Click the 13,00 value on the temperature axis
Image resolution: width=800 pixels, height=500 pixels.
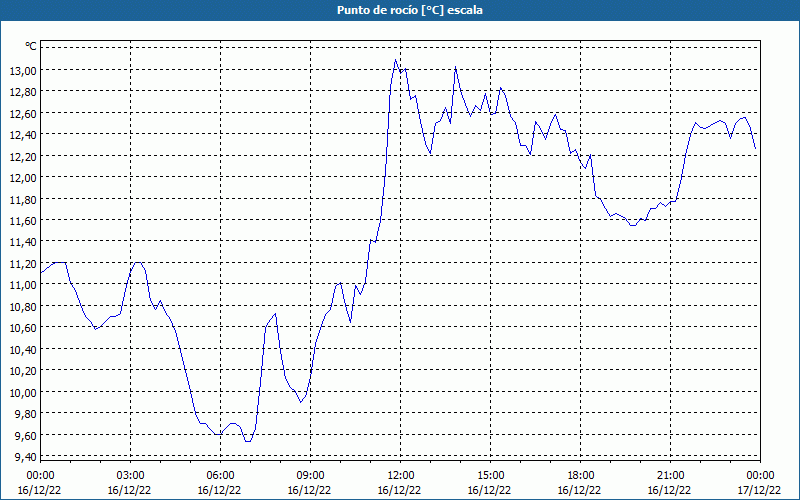(23, 70)
